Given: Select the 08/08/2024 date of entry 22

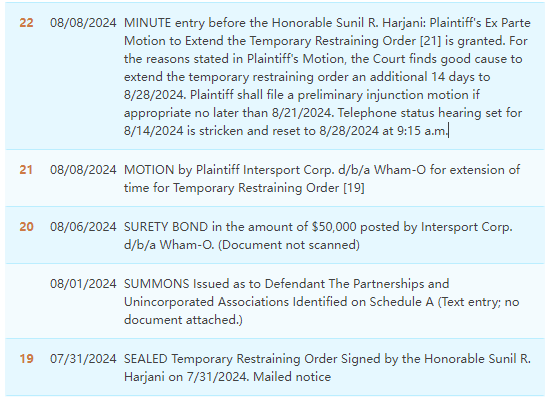Looking at the screenshot, I should pos(83,23).
